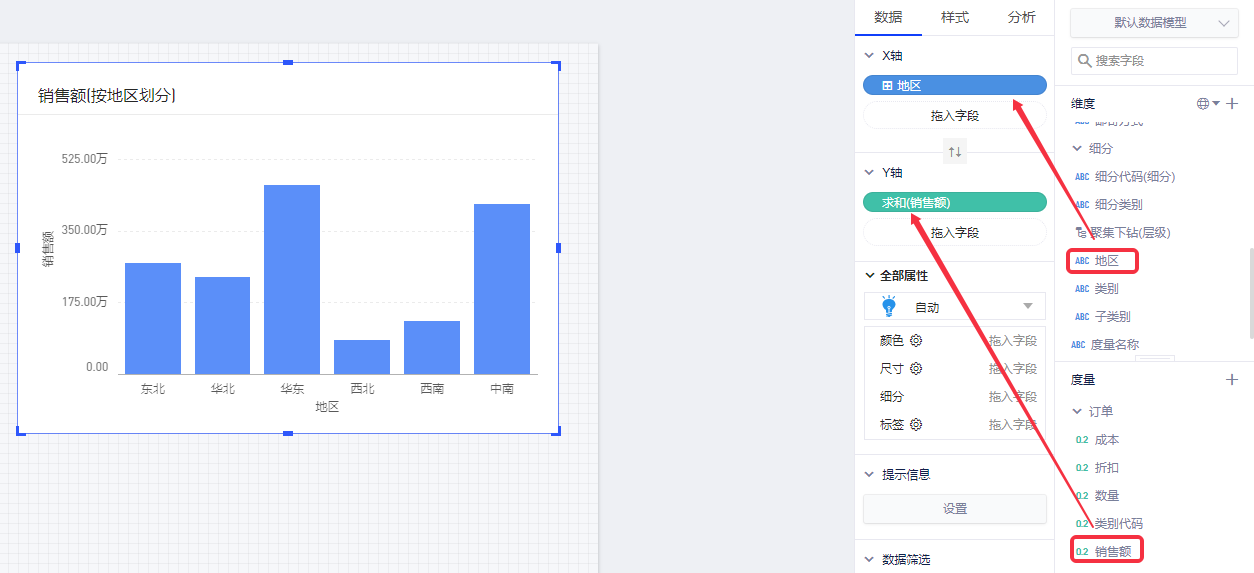Image resolution: width=1254 pixels, height=573 pixels.
Task: Click the add measure plus icon
Action: [x=1232, y=380]
